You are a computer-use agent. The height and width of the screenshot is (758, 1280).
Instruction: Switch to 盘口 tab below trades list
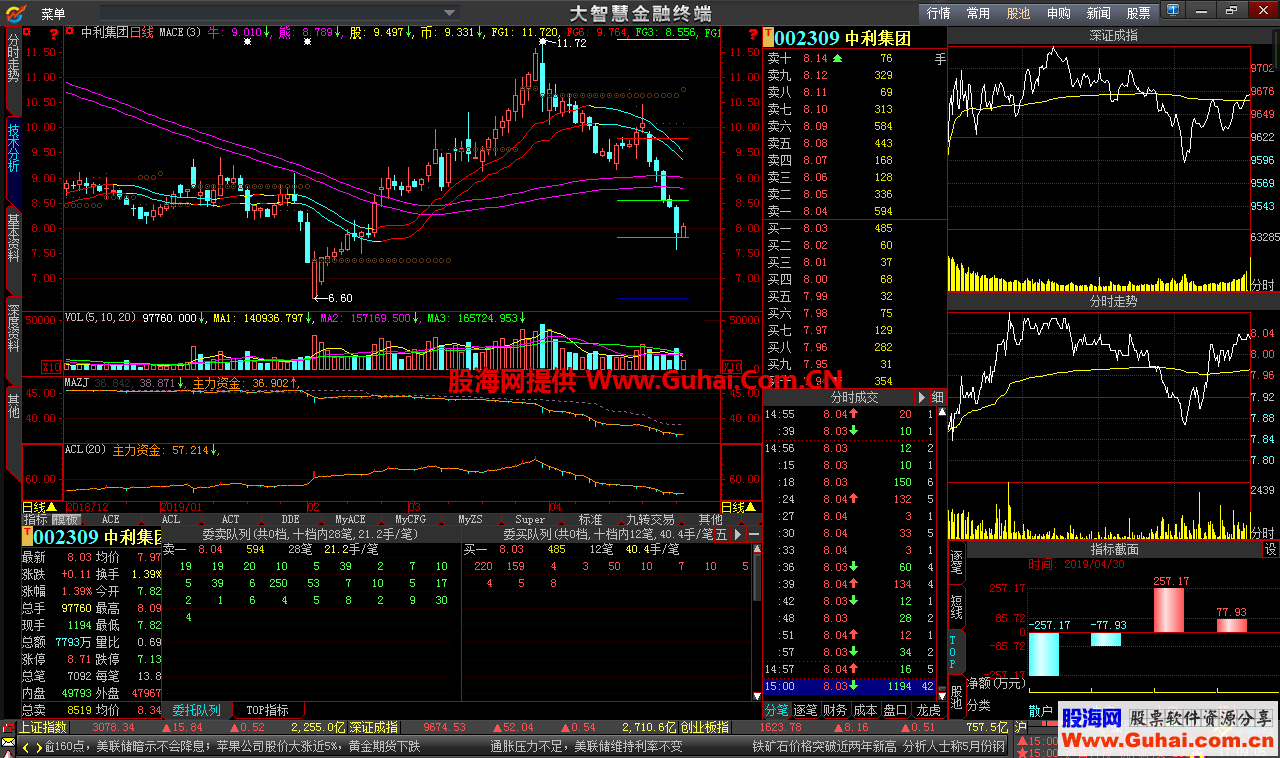pyautogui.click(x=895, y=710)
